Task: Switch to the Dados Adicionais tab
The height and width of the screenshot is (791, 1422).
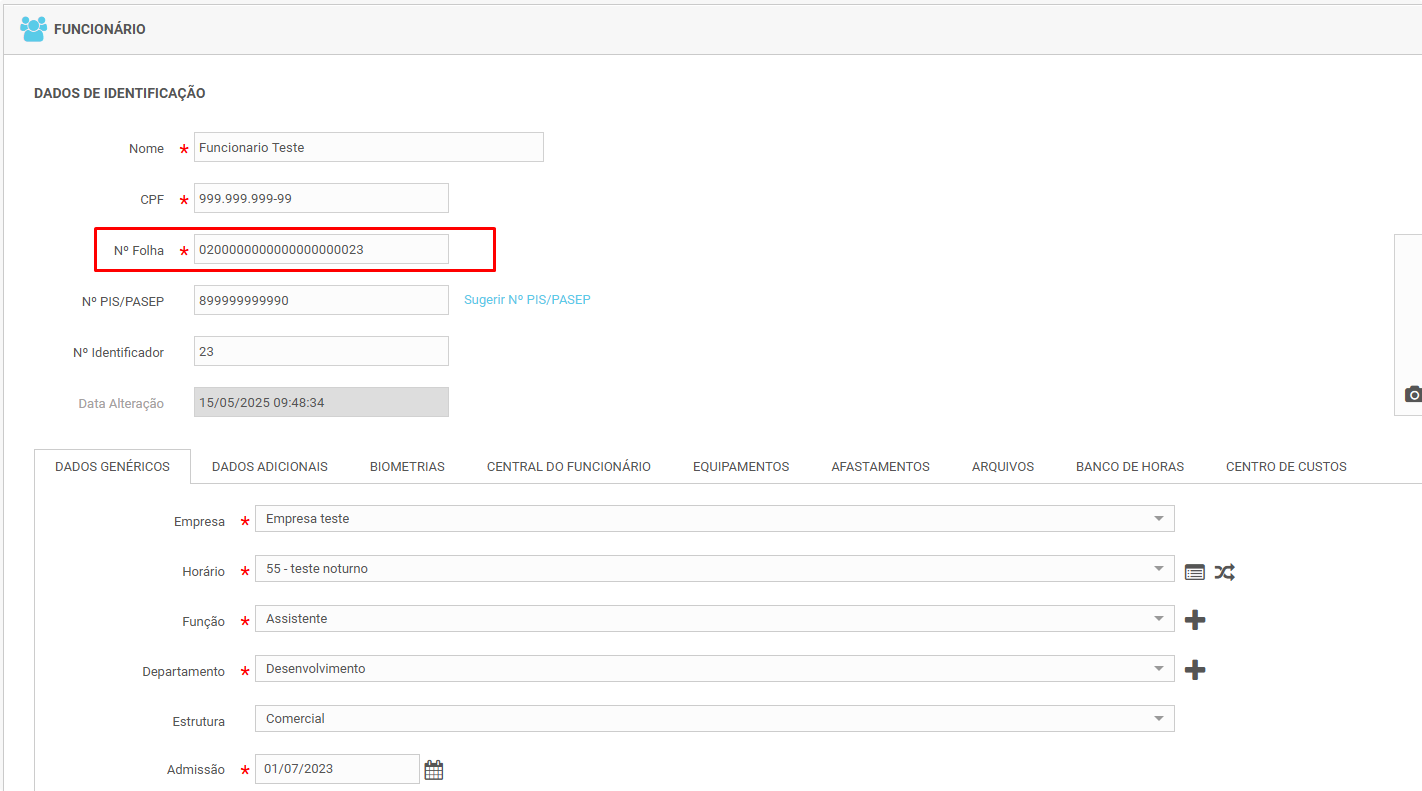Action: 270,467
